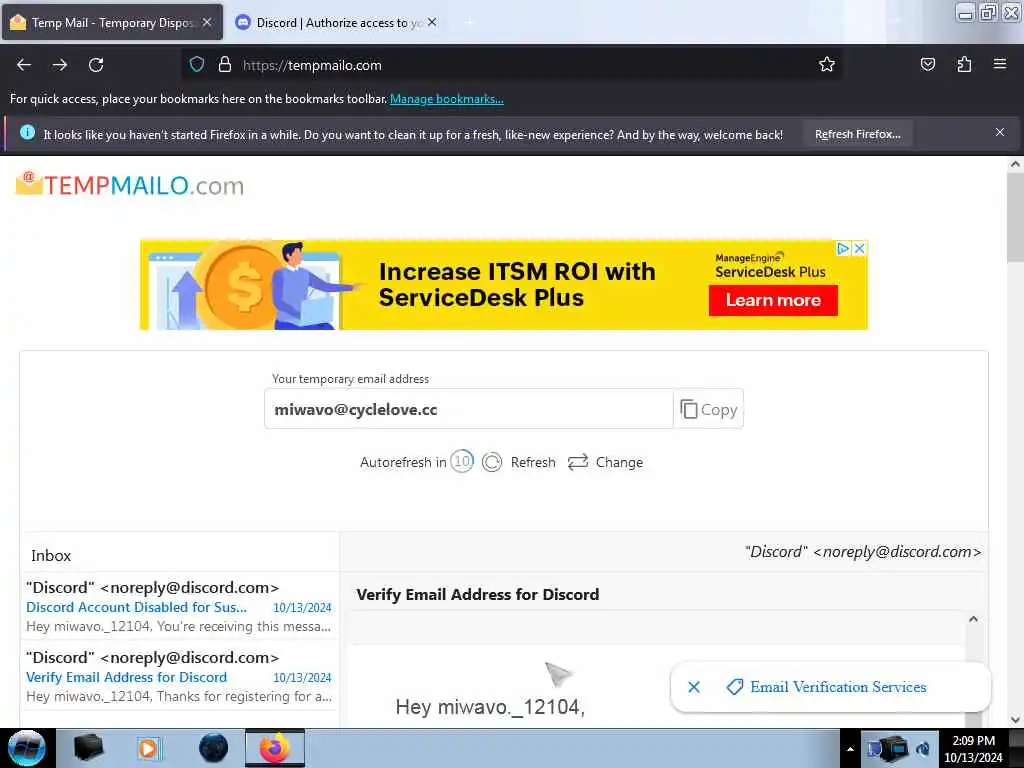Open the AdChoices icon on the ad
This screenshot has height=768, width=1024.
843,248
